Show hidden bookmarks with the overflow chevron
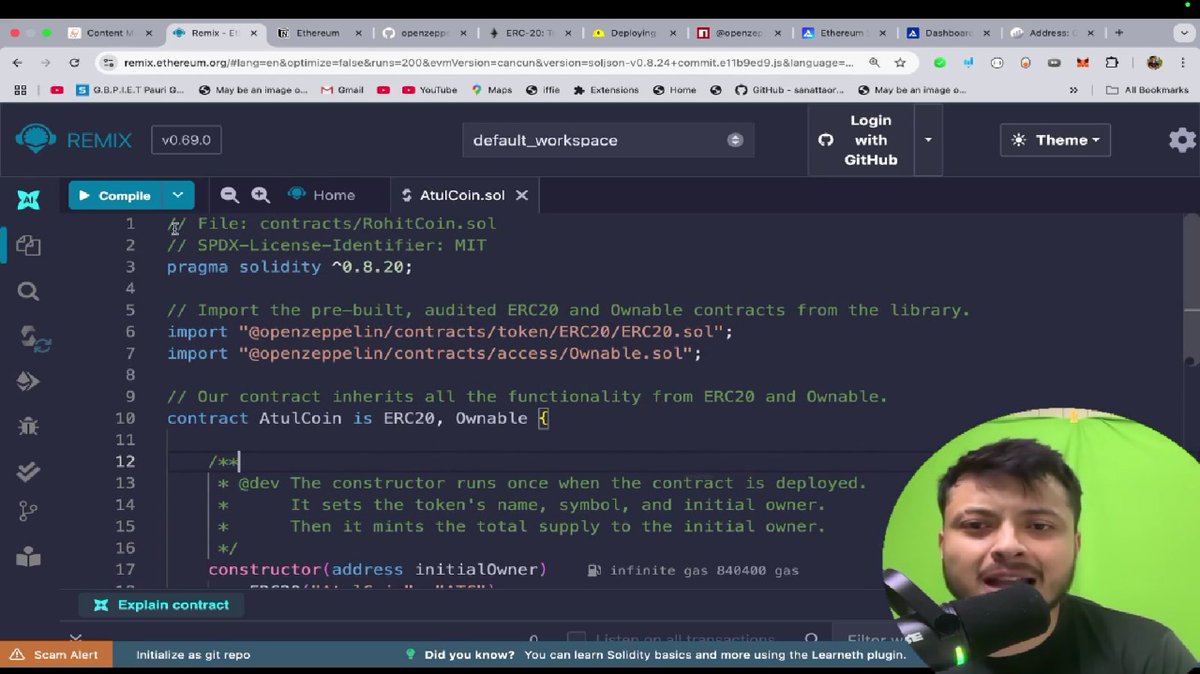The image size is (1200, 674). (x=1074, y=90)
